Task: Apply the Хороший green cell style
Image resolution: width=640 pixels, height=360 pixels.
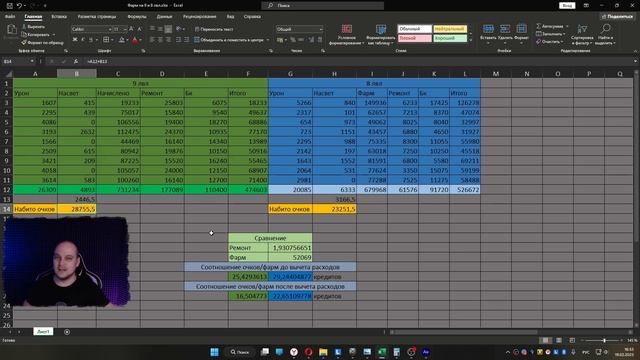Action: click(x=450, y=38)
